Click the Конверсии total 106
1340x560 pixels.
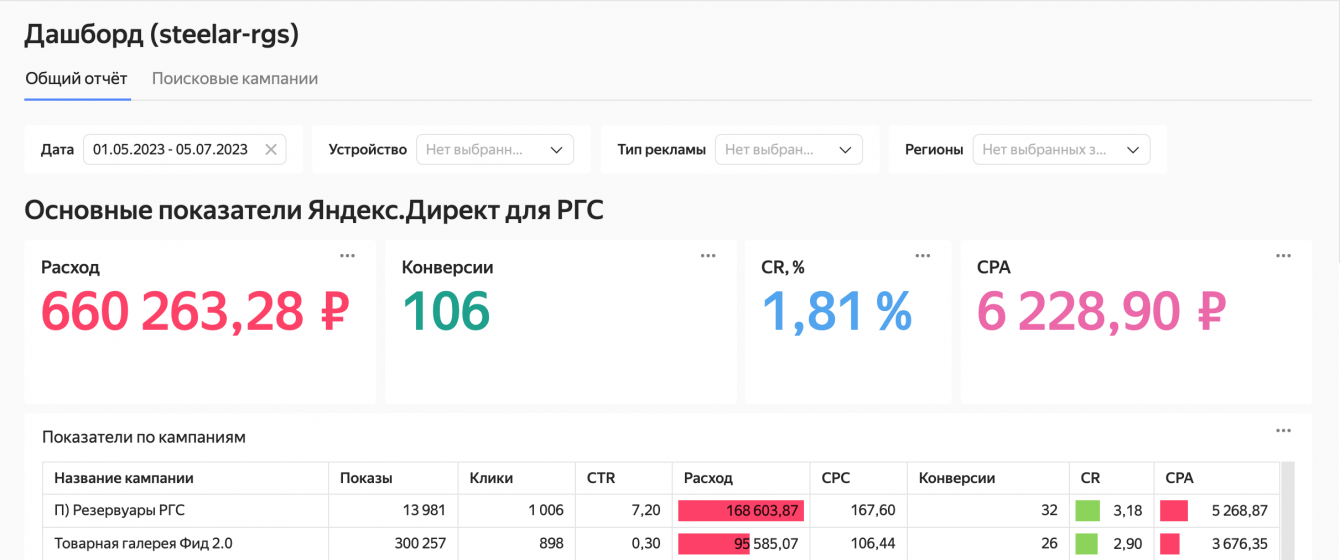click(446, 311)
